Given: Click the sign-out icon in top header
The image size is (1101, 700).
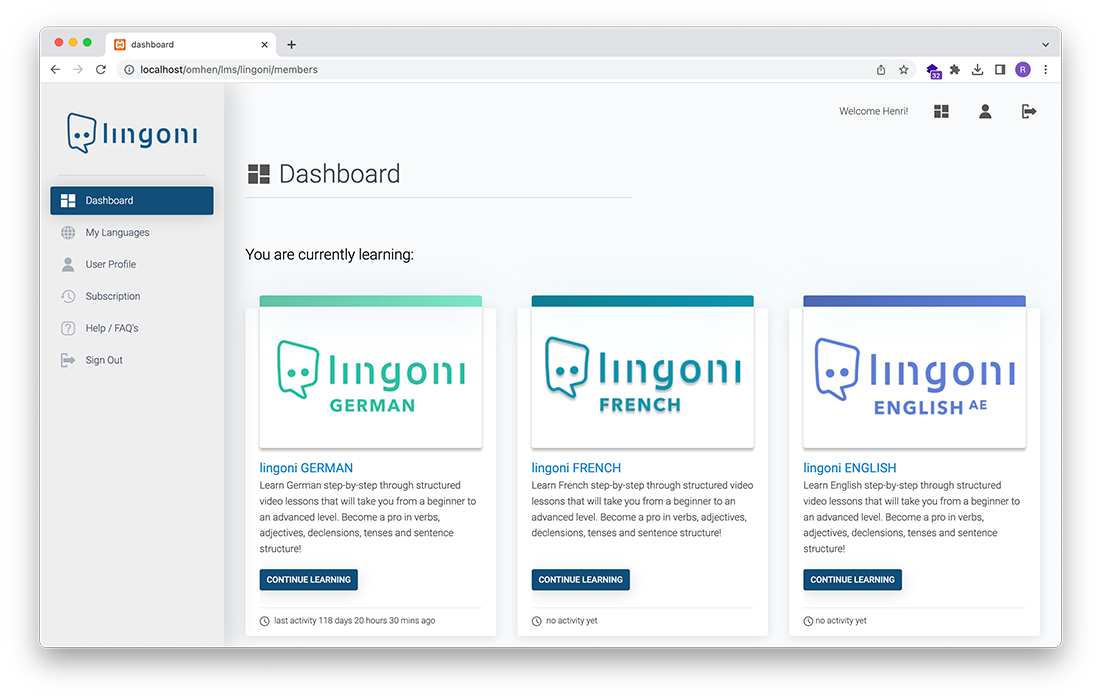Looking at the screenshot, I should point(1029,112).
